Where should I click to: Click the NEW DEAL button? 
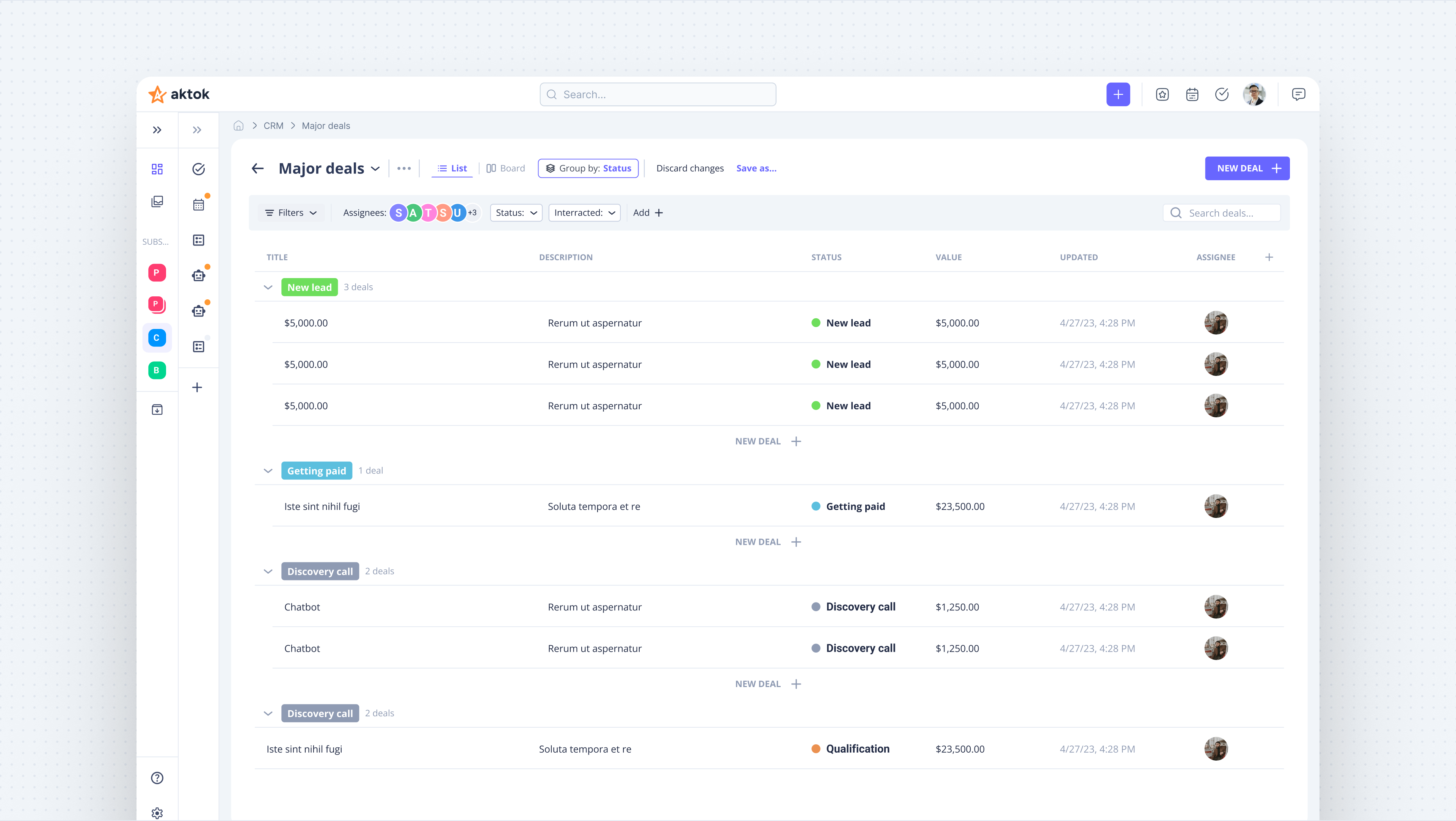pyautogui.click(x=1247, y=168)
